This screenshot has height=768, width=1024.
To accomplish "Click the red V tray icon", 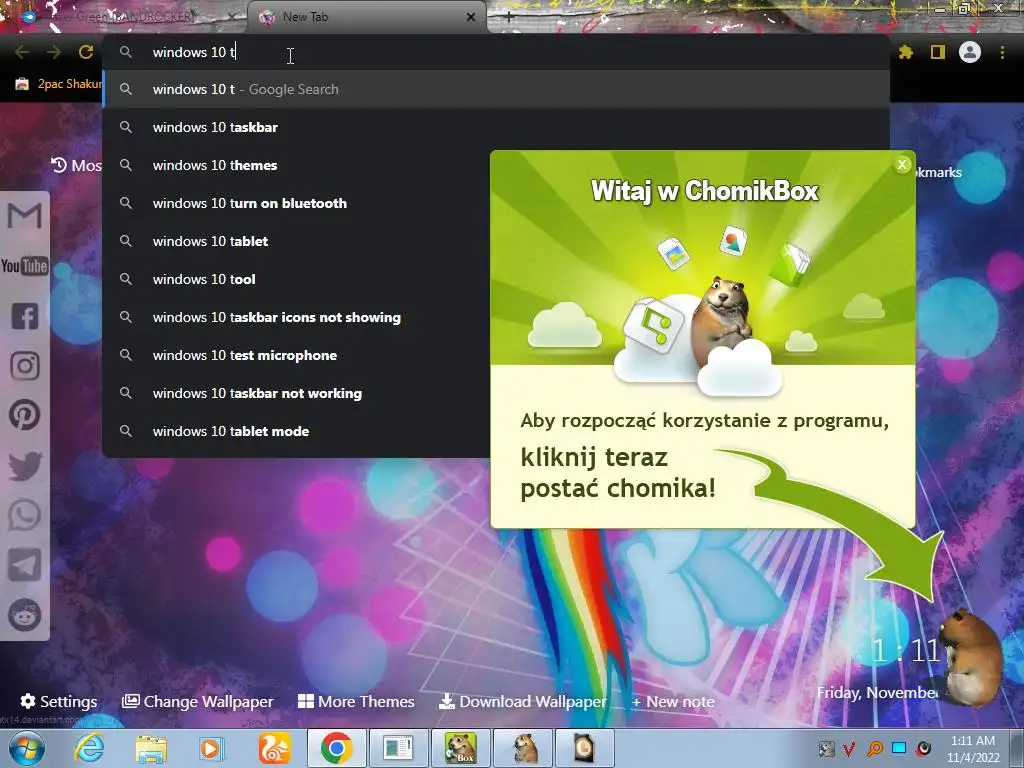I will point(850,748).
